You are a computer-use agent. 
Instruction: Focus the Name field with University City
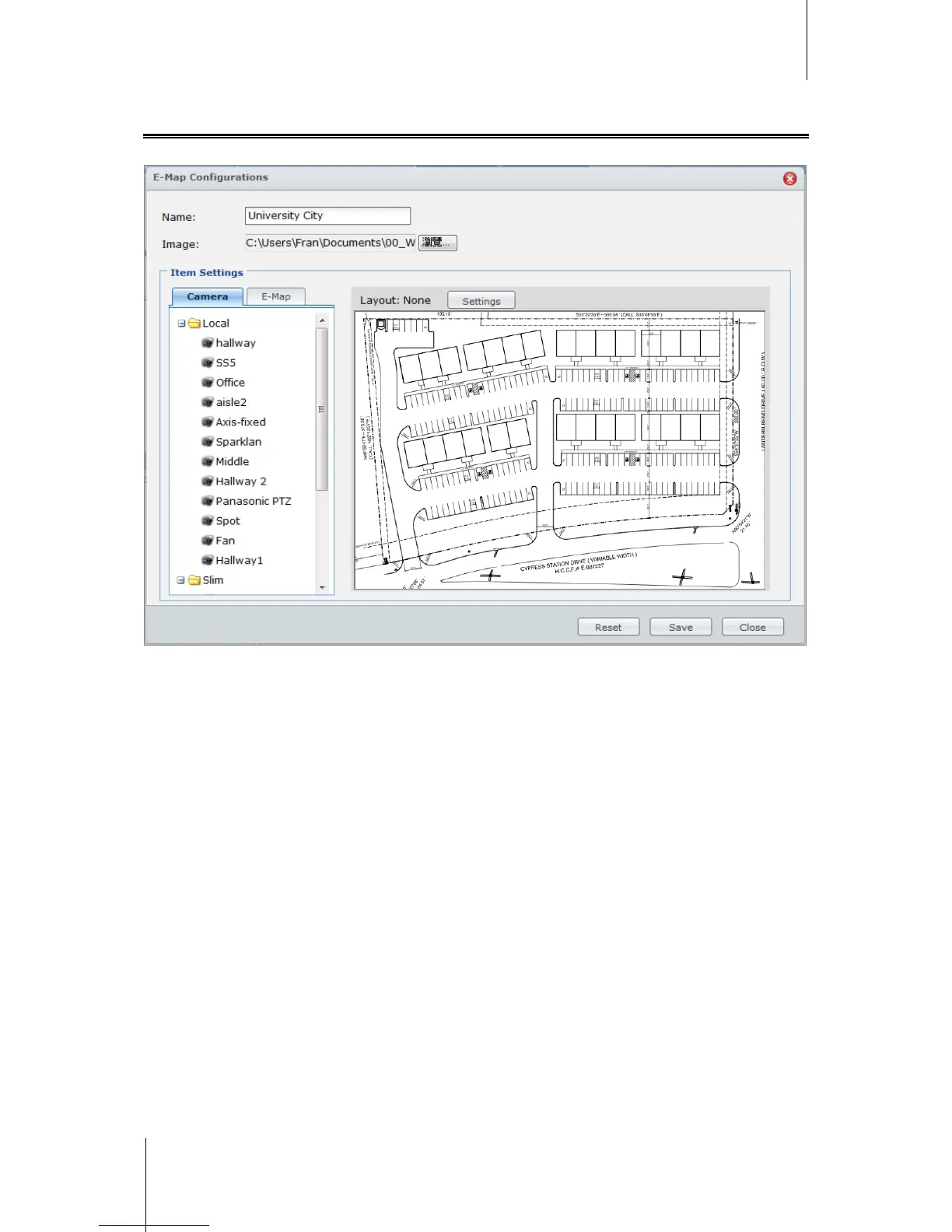pyautogui.click(x=327, y=215)
